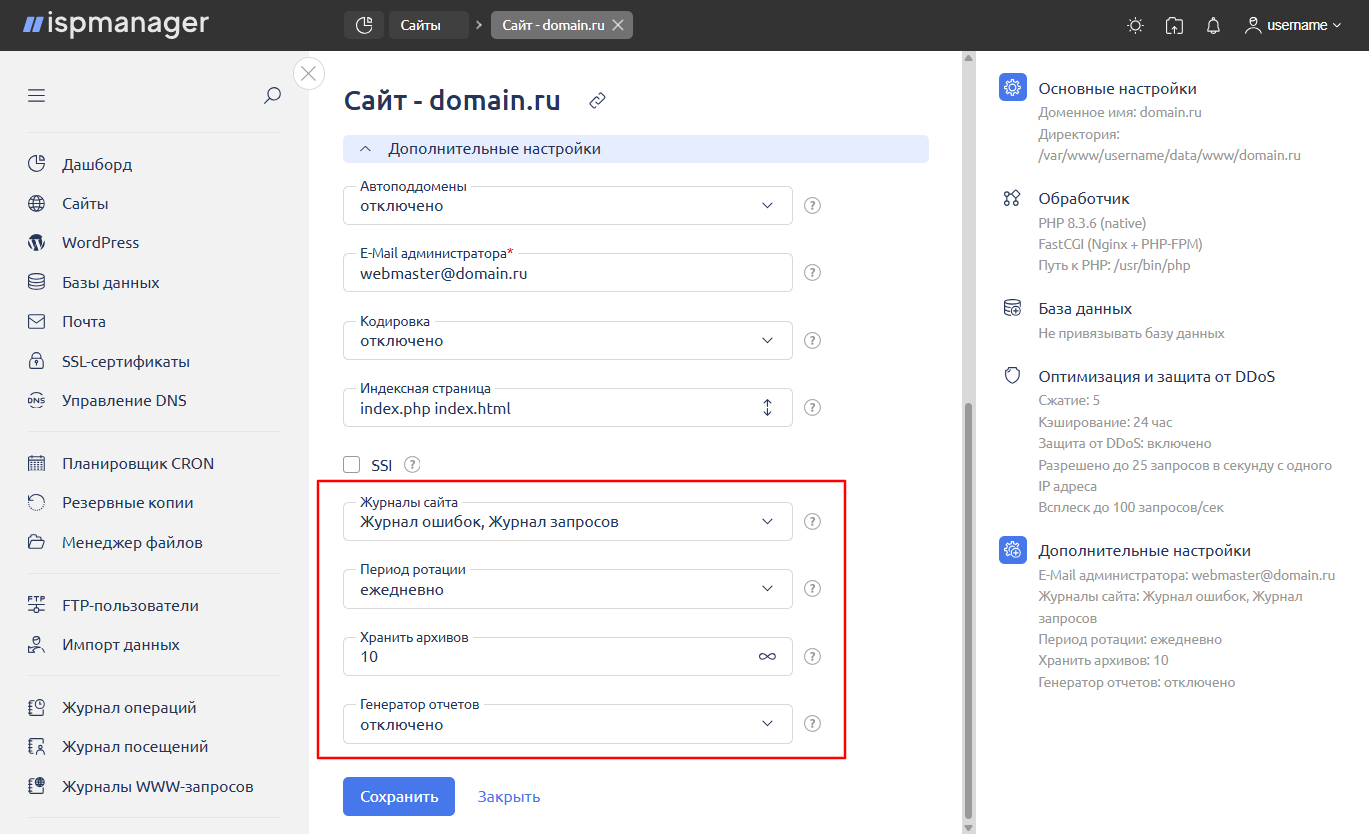The width and height of the screenshot is (1369, 834).
Task: Click the Сохранить button
Action: [399, 797]
